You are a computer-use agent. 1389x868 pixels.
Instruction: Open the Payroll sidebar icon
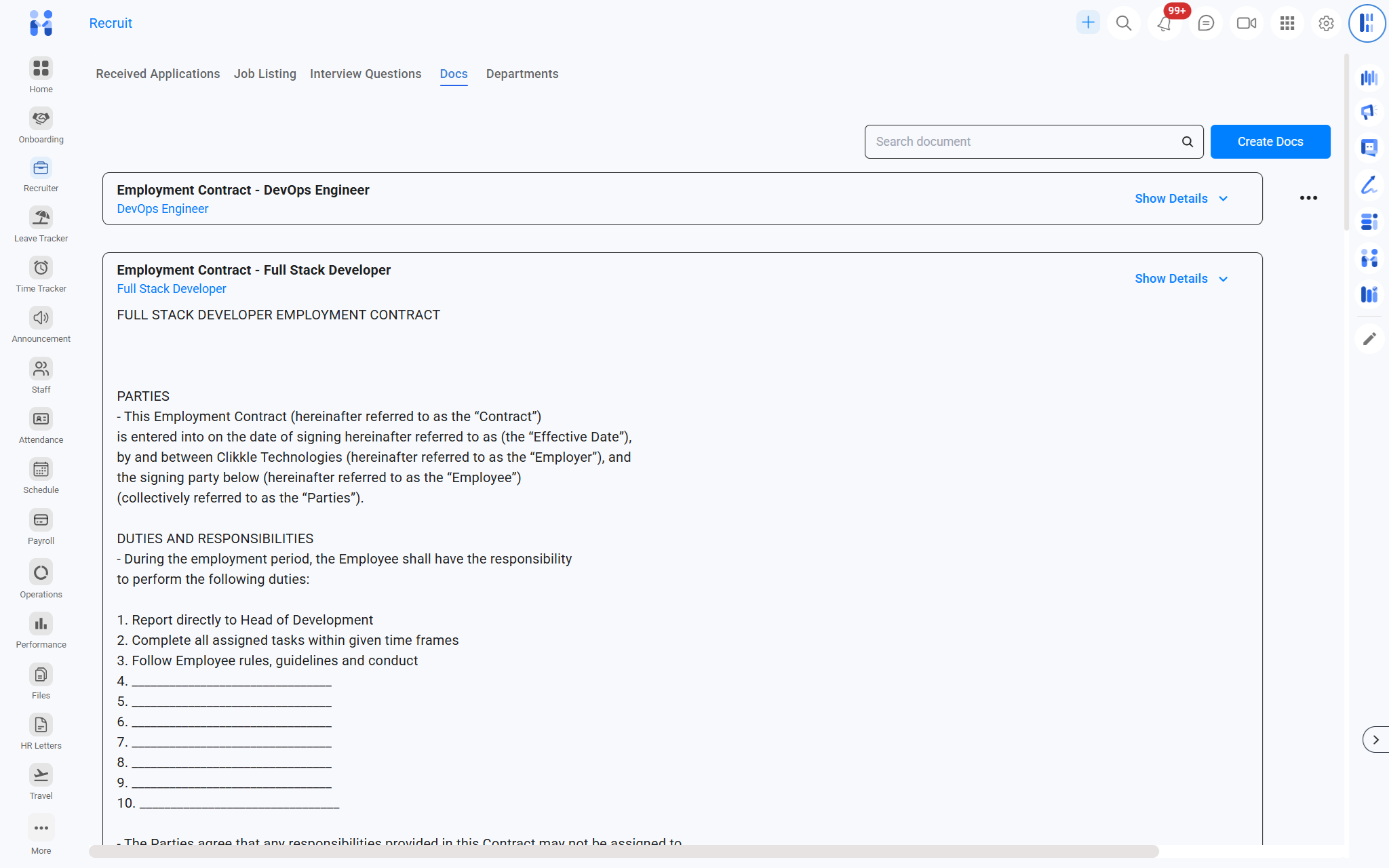coord(41,521)
